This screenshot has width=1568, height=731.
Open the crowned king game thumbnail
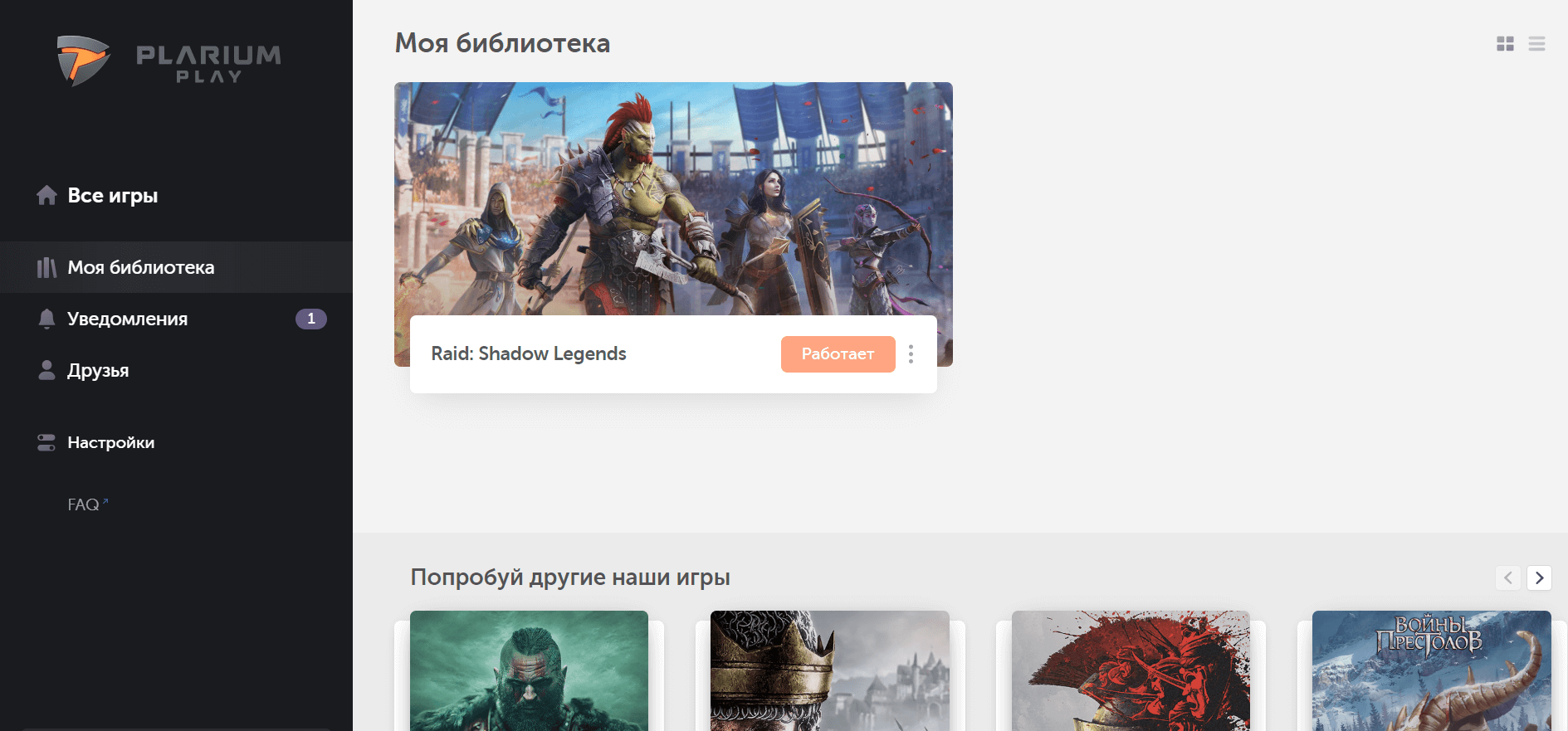coord(829,670)
